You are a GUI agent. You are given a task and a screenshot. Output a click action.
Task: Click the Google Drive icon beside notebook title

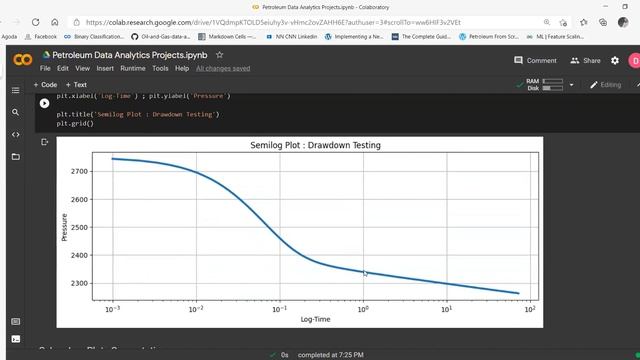(x=46, y=54)
